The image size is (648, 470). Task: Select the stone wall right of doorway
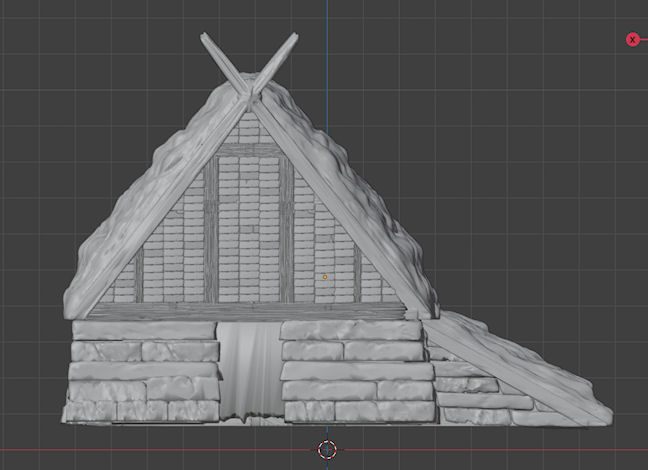click(x=355, y=372)
